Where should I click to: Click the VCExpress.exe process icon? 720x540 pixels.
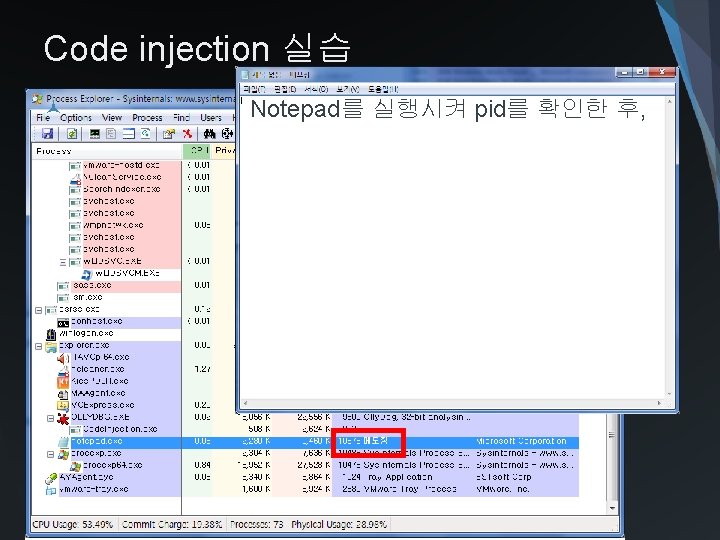pos(63,406)
